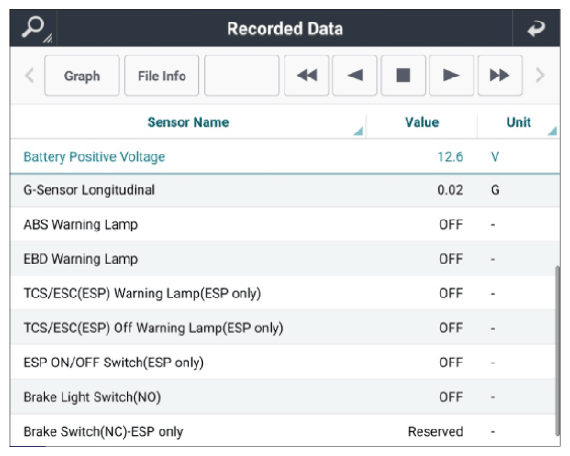570x456 pixels.
Task: Click the vertical scrollbar thumb
Action: click(558, 351)
